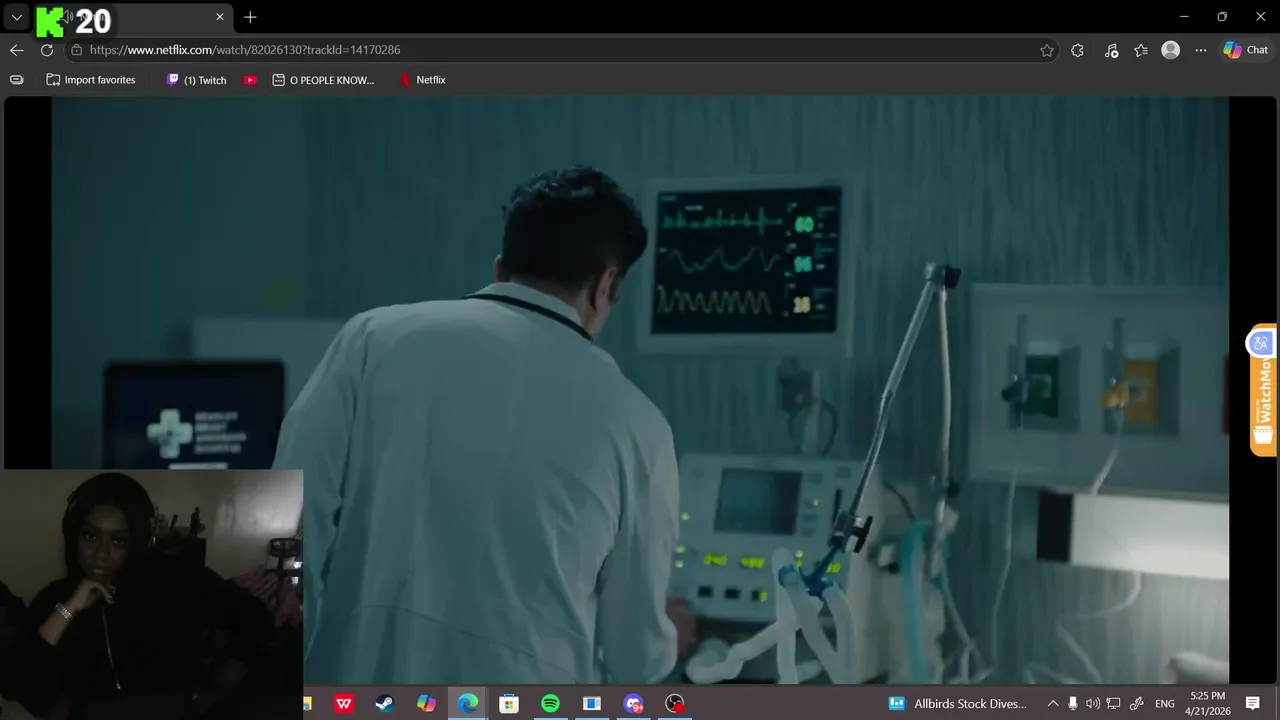Viewport: 1280px width, 720px height.
Task: Open the clock showing 5:25 PM
Action: (1208, 704)
